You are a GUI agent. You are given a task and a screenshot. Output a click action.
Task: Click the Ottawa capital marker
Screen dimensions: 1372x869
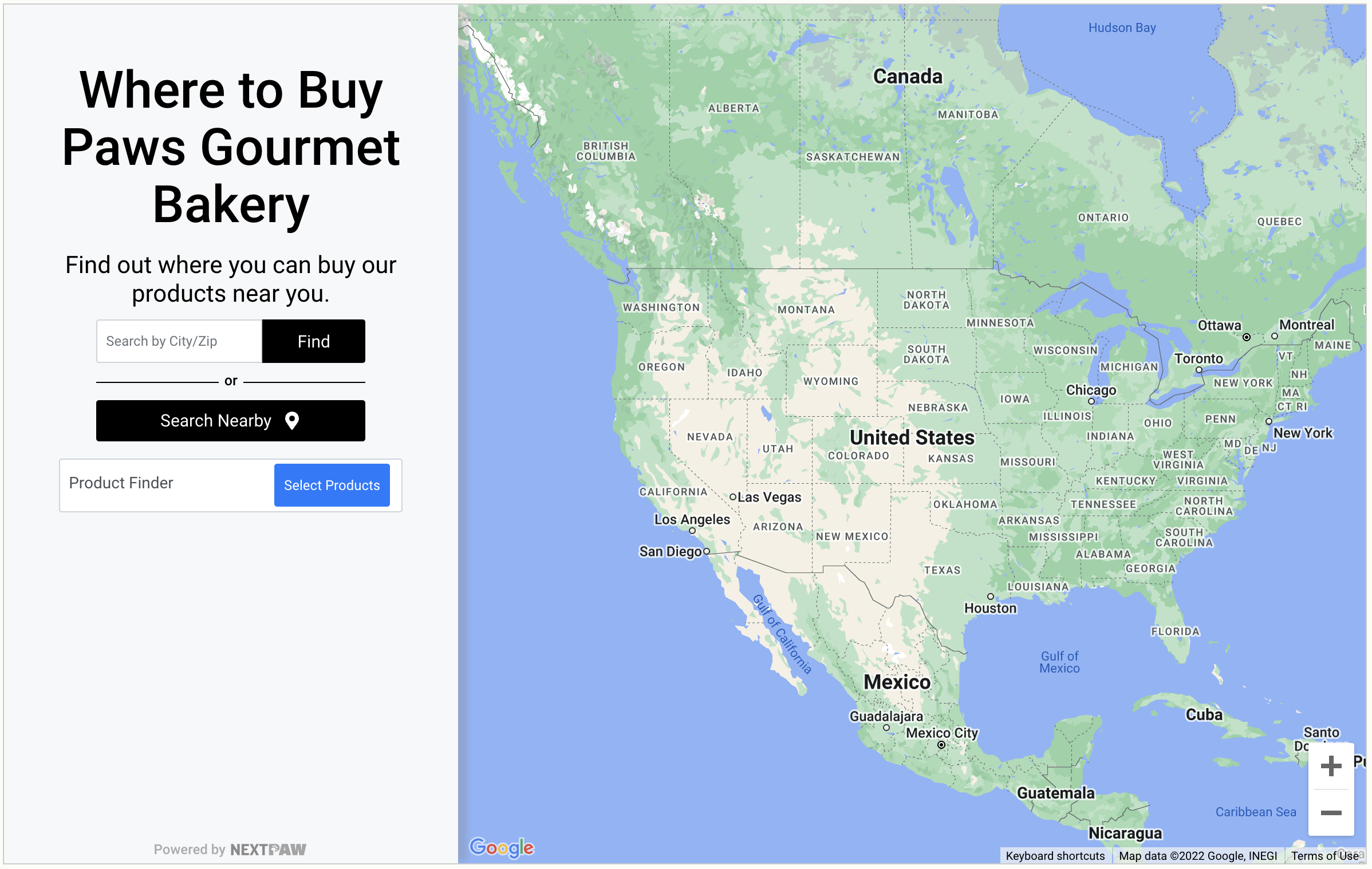(x=1246, y=337)
